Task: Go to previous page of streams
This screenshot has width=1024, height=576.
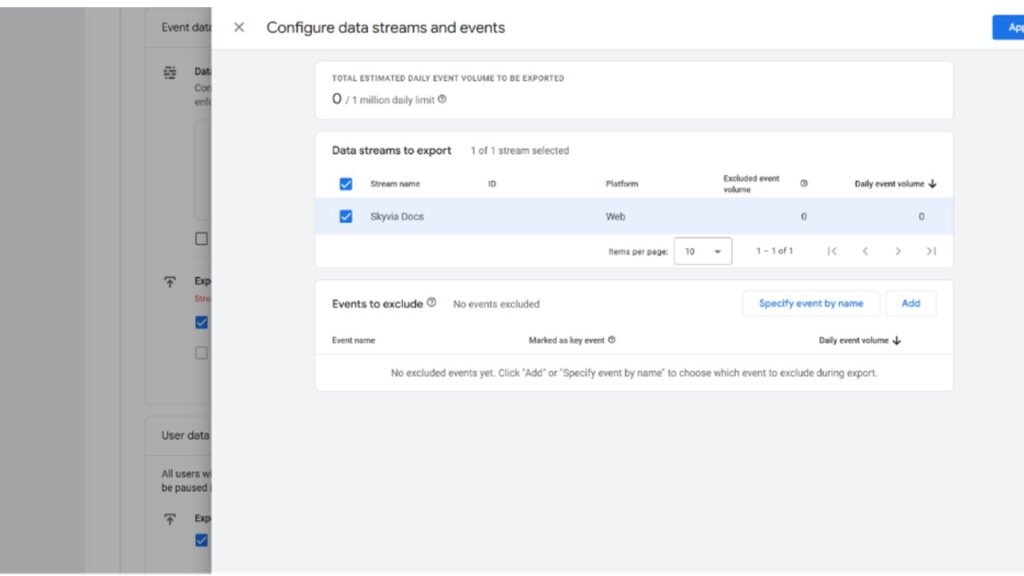Action: tap(865, 251)
